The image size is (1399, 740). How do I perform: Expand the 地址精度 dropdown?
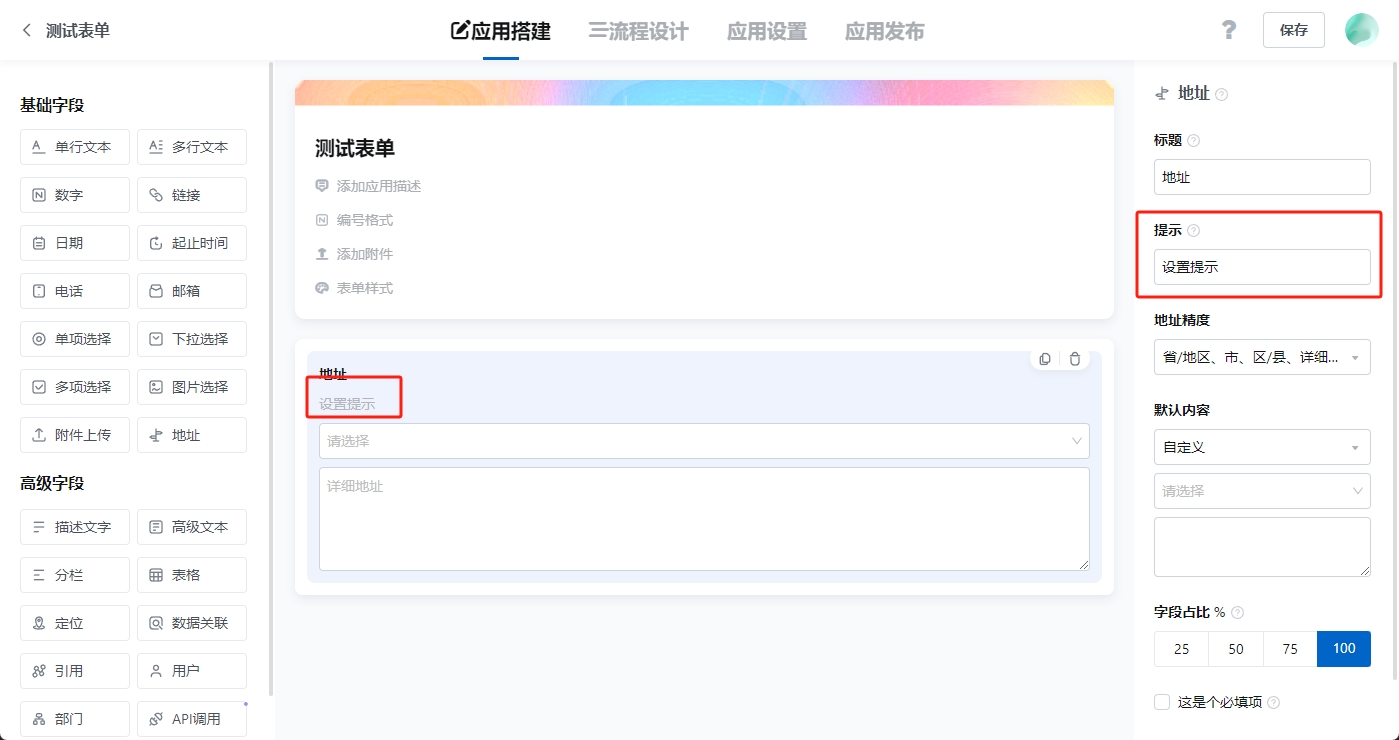1262,357
